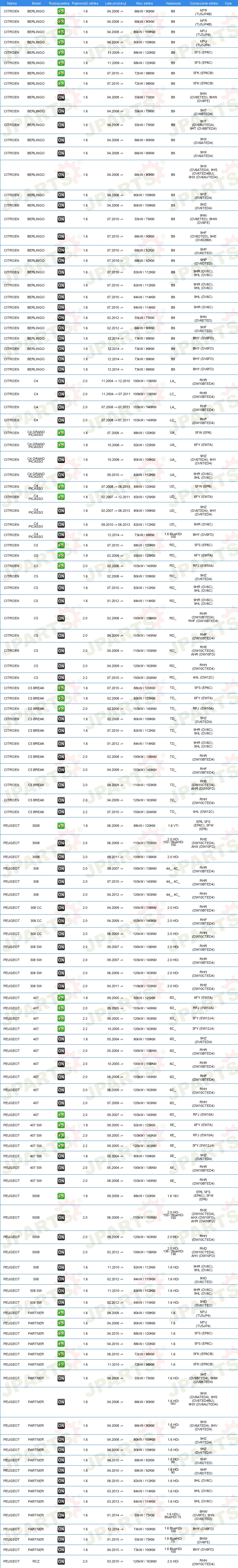The image size is (238, 1568).
Task: Click the petrol icon in the C4 Picasso 02.2007 -> 12.2011 row
Action: tap(61, 497)
